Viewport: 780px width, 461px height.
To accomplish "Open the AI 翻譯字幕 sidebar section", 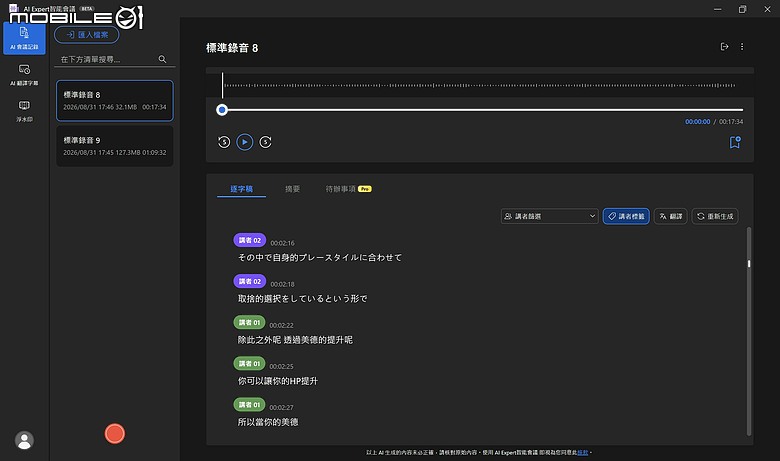I will pos(24,75).
